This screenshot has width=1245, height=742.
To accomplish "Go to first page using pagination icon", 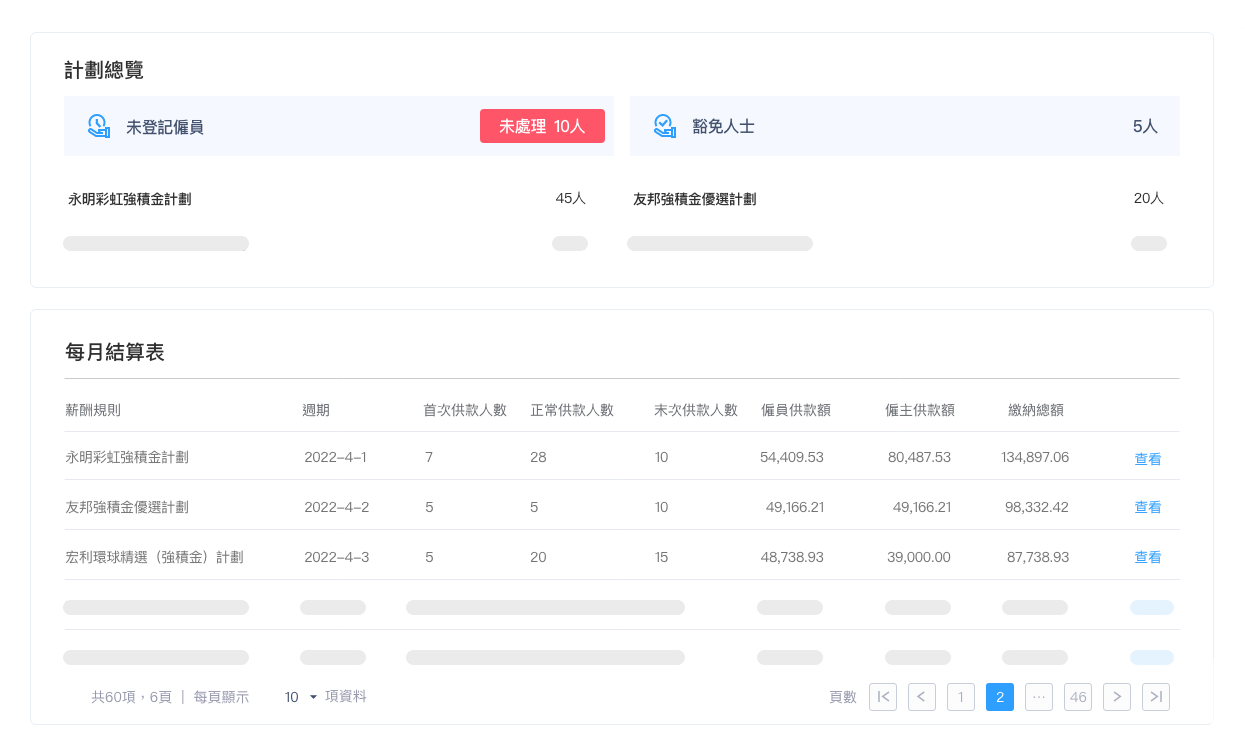I will point(883,697).
